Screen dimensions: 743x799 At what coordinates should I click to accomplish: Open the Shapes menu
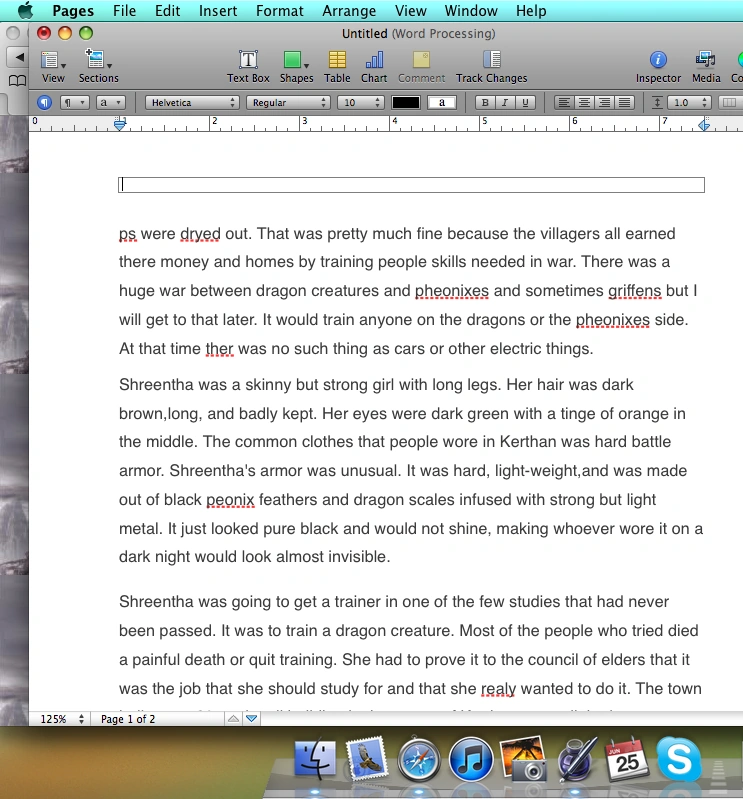tap(296, 66)
